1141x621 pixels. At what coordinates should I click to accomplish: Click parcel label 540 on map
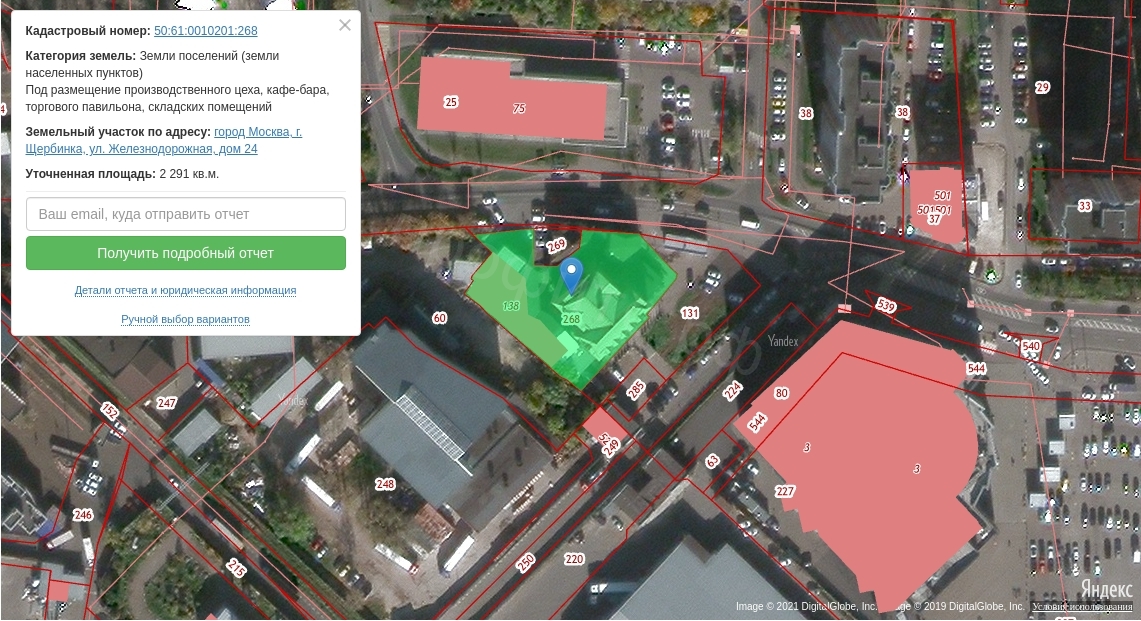pyautogui.click(x=1031, y=347)
